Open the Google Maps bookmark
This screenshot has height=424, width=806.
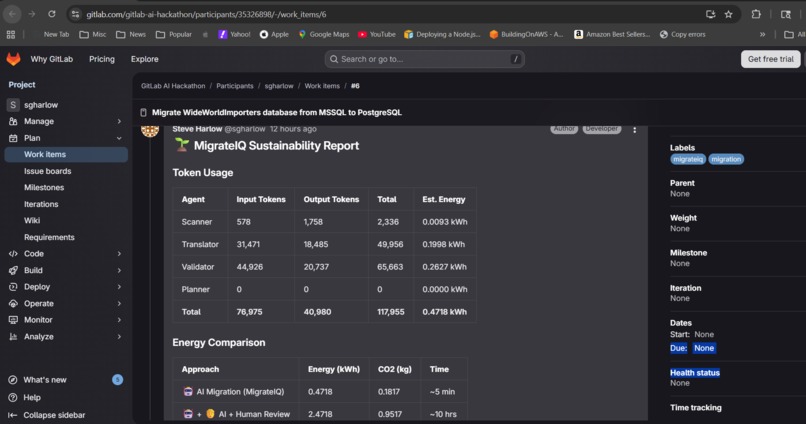[324, 34]
